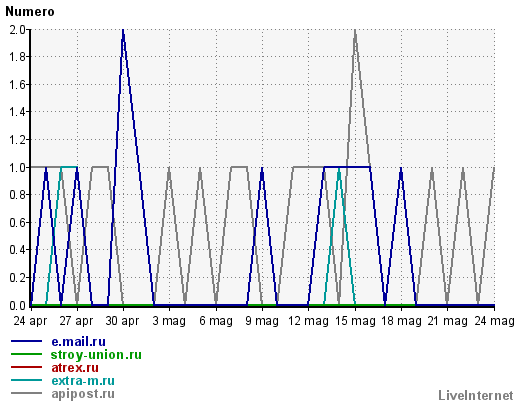Click the stroy-union.ru legend label
Viewport: 520px width, 405px height.
coord(96,355)
